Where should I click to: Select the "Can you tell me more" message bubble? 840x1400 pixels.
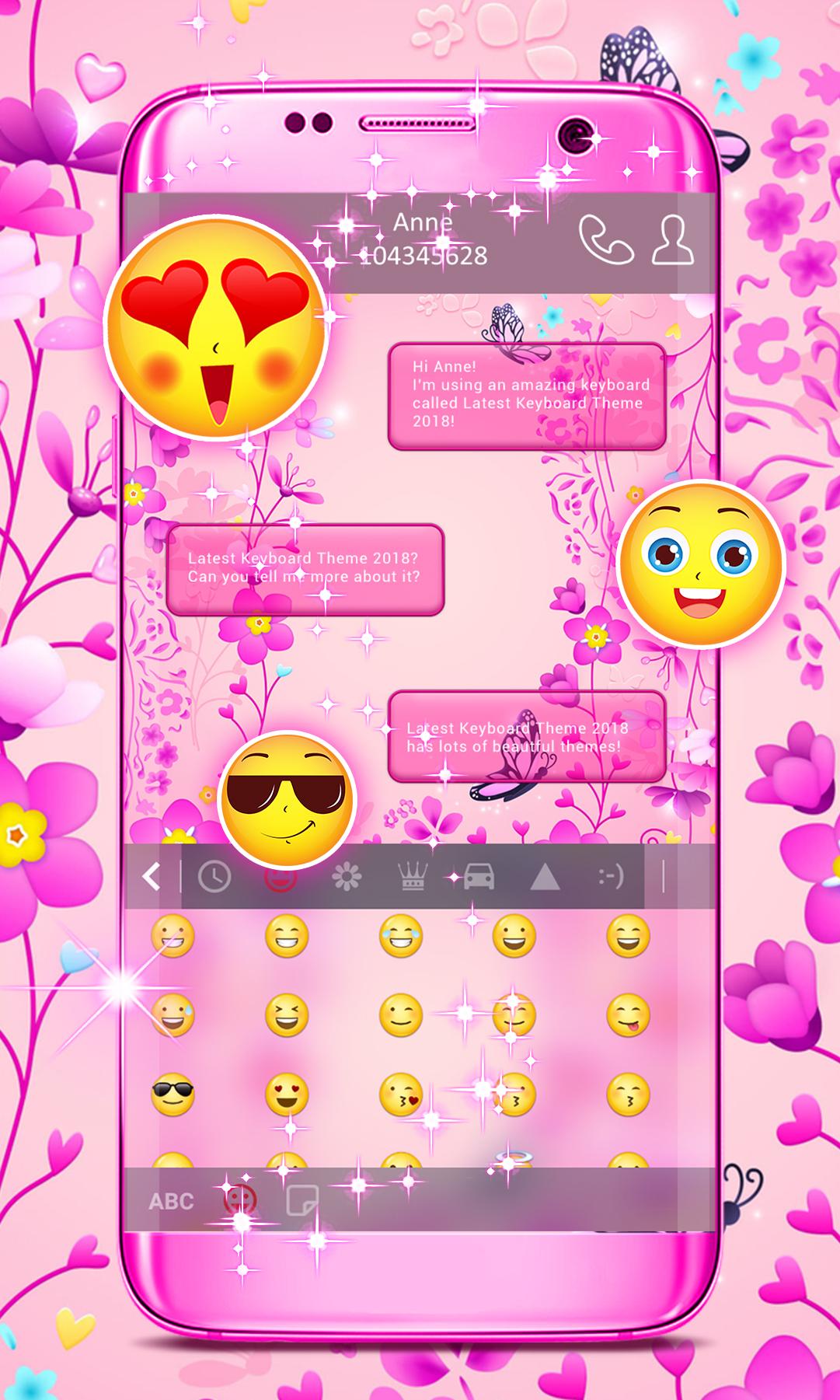click(x=305, y=569)
